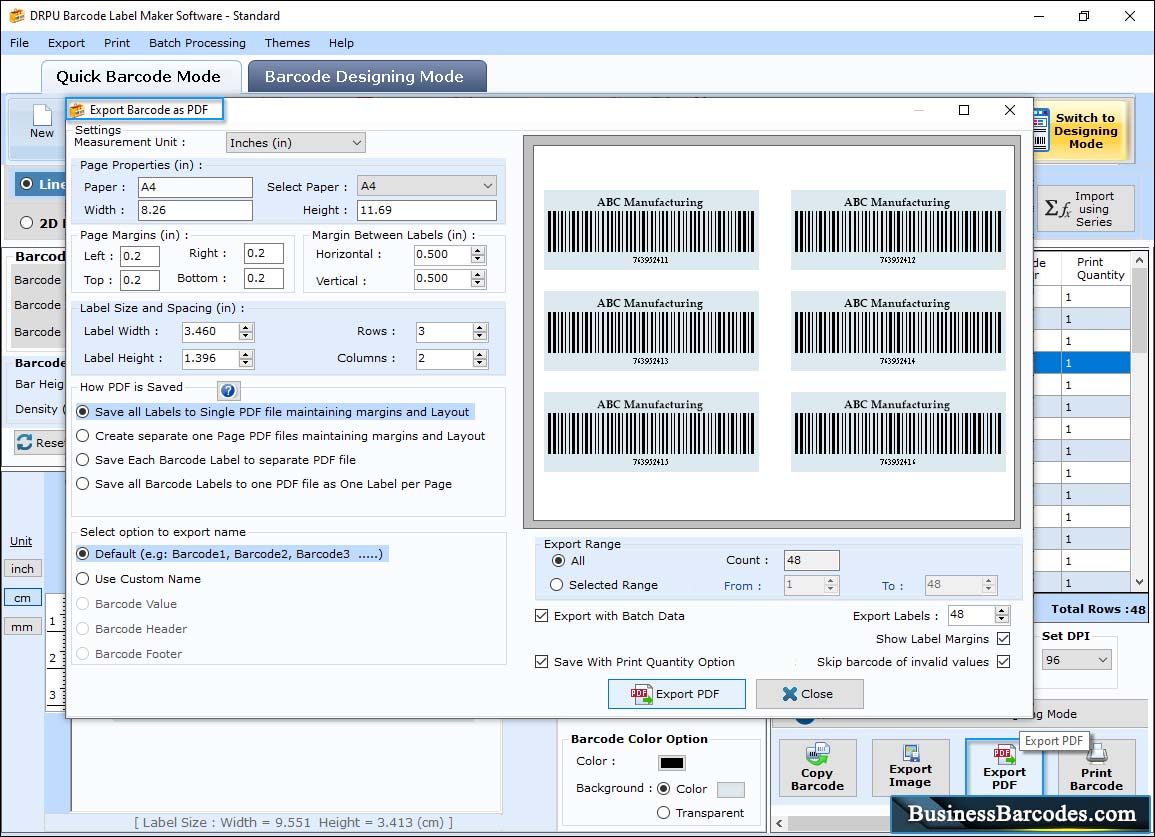The image size is (1155, 837).
Task: Adjust Label Width stepper
Action: point(246,332)
